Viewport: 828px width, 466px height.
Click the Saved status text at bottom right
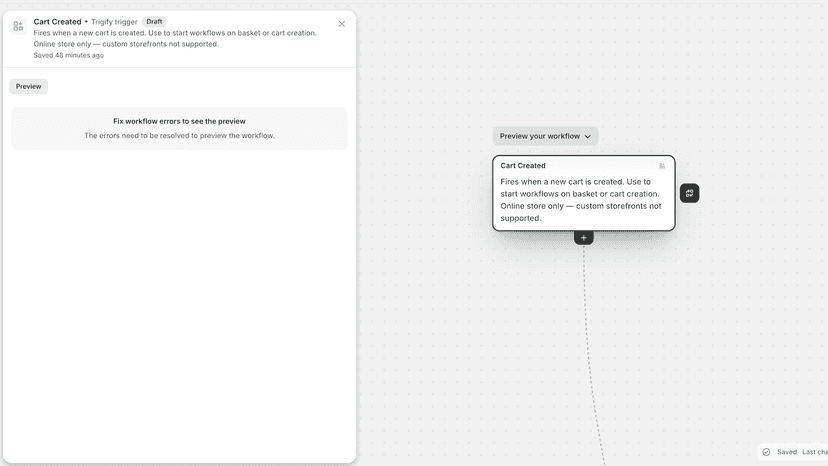click(x=786, y=452)
